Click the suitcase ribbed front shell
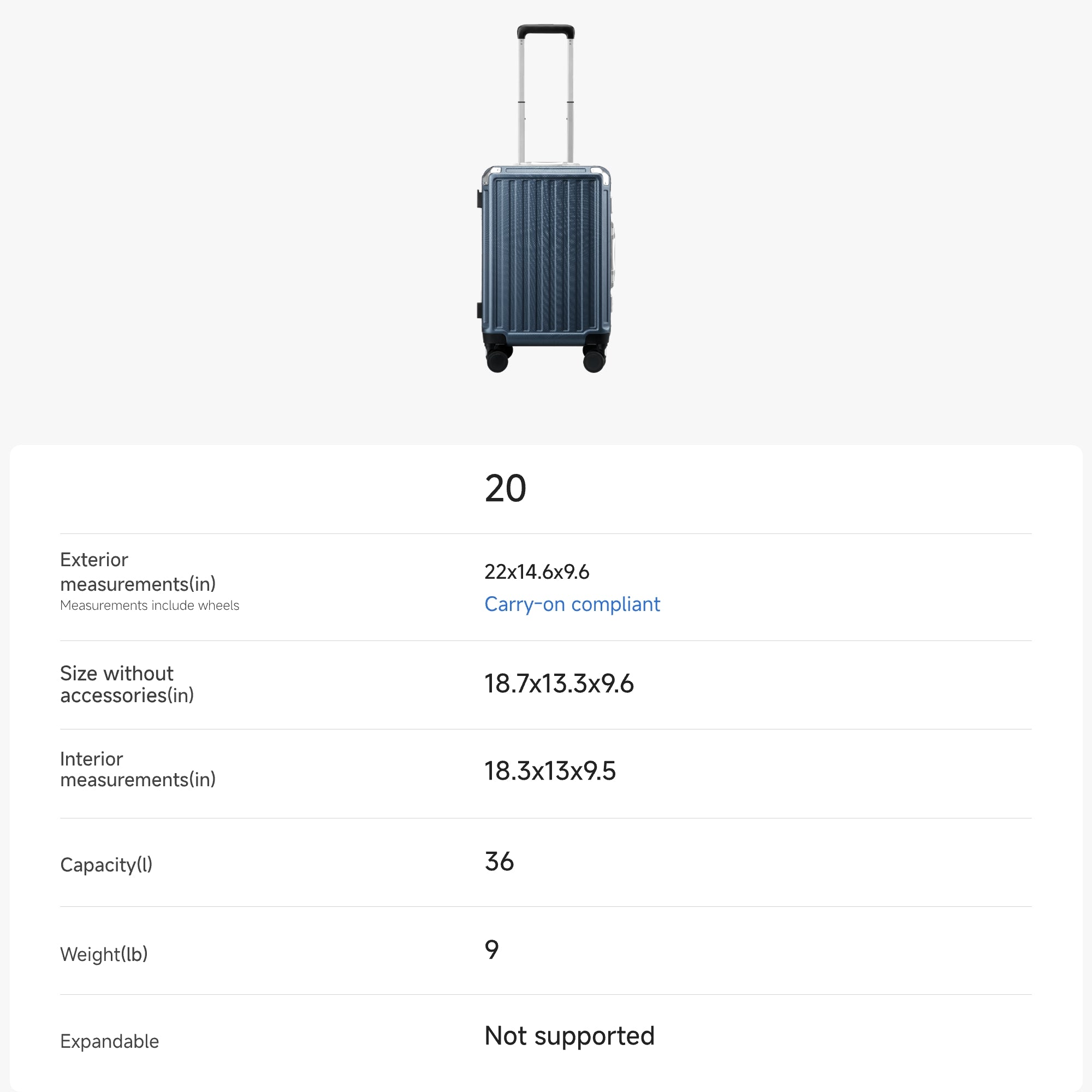Screen dimensions: 1092x1092 tap(545, 254)
